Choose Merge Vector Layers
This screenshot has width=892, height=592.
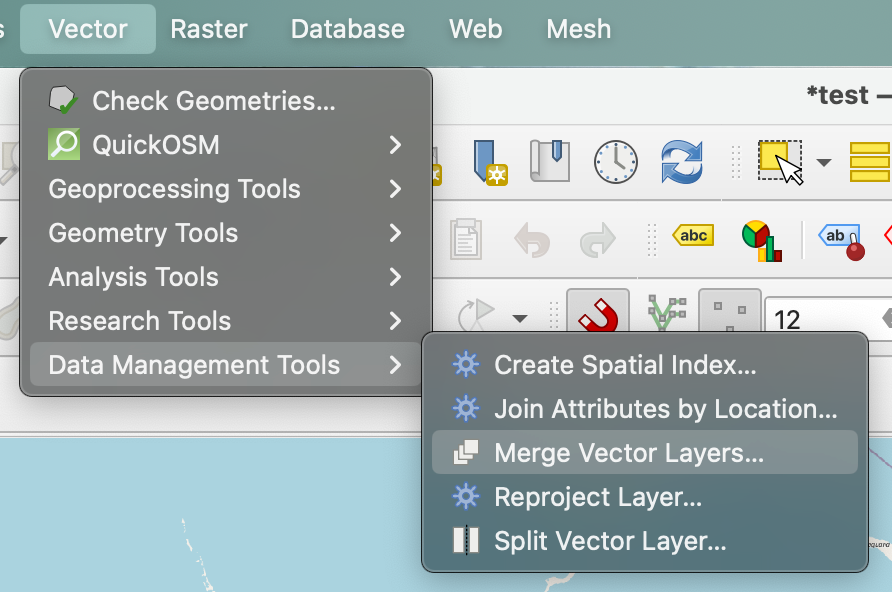click(x=645, y=453)
